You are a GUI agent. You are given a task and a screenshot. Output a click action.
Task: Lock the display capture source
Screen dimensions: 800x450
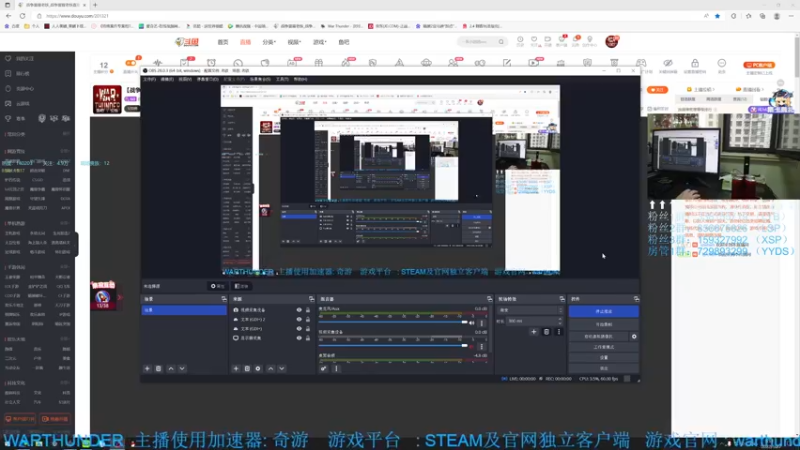click(308, 338)
